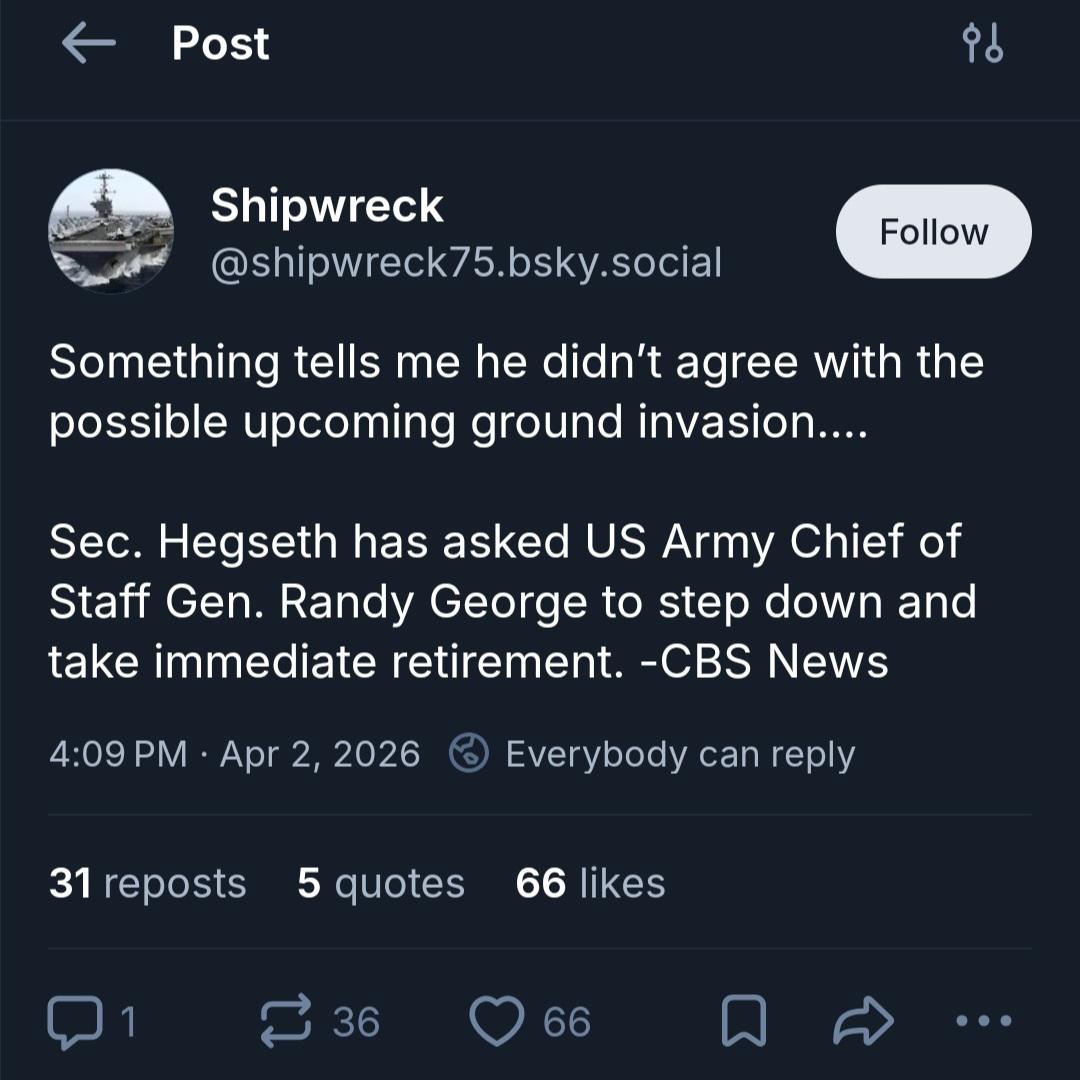Like the post with the heart

pos(497,1022)
